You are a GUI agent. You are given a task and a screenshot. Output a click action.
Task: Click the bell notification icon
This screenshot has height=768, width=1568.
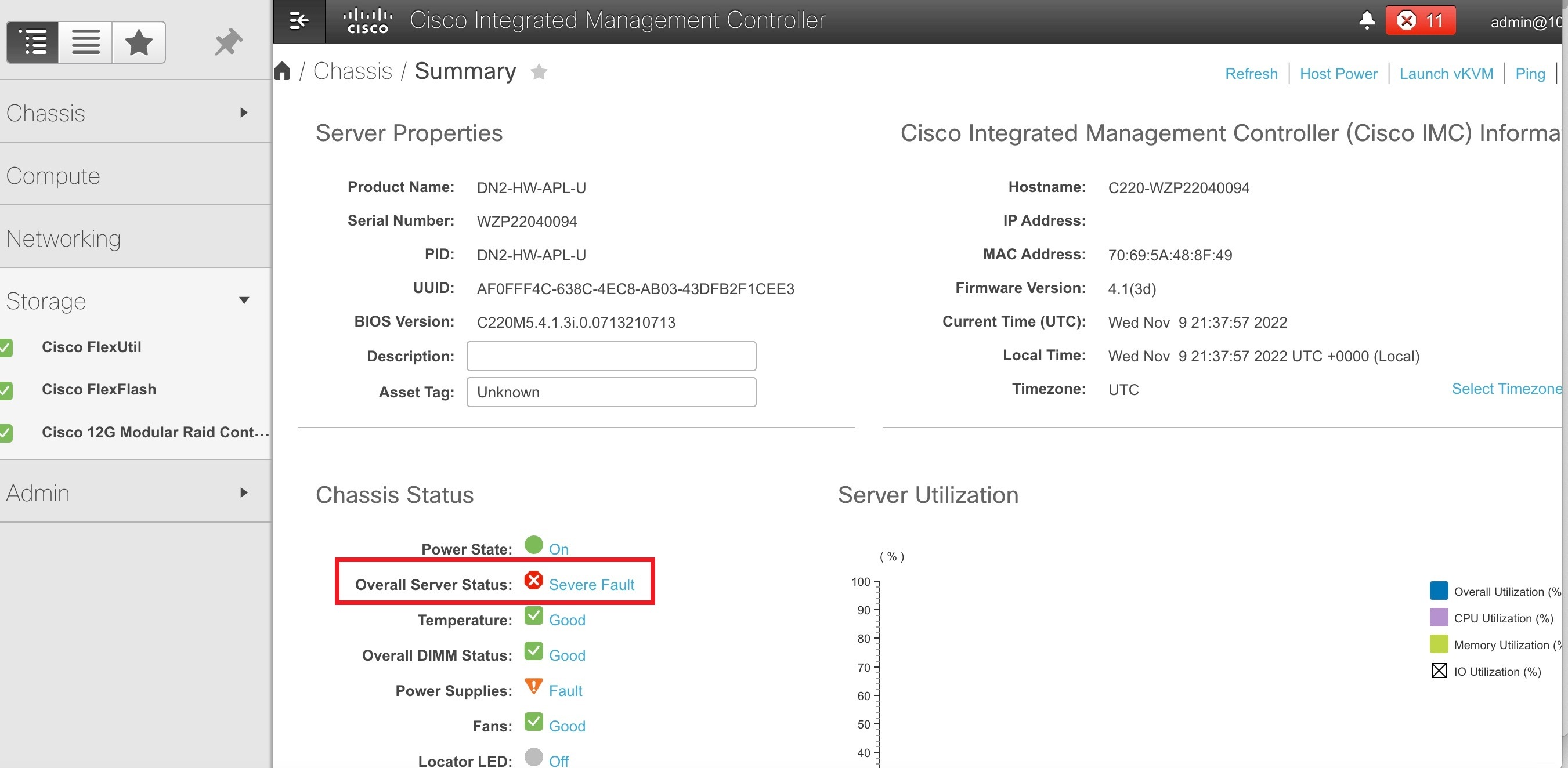tap(1367, 20)
